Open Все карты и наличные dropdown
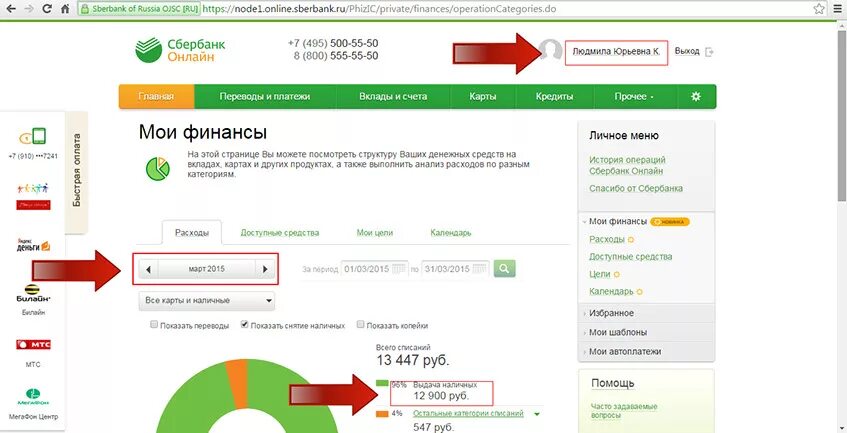847x433 pixels. 206,301
